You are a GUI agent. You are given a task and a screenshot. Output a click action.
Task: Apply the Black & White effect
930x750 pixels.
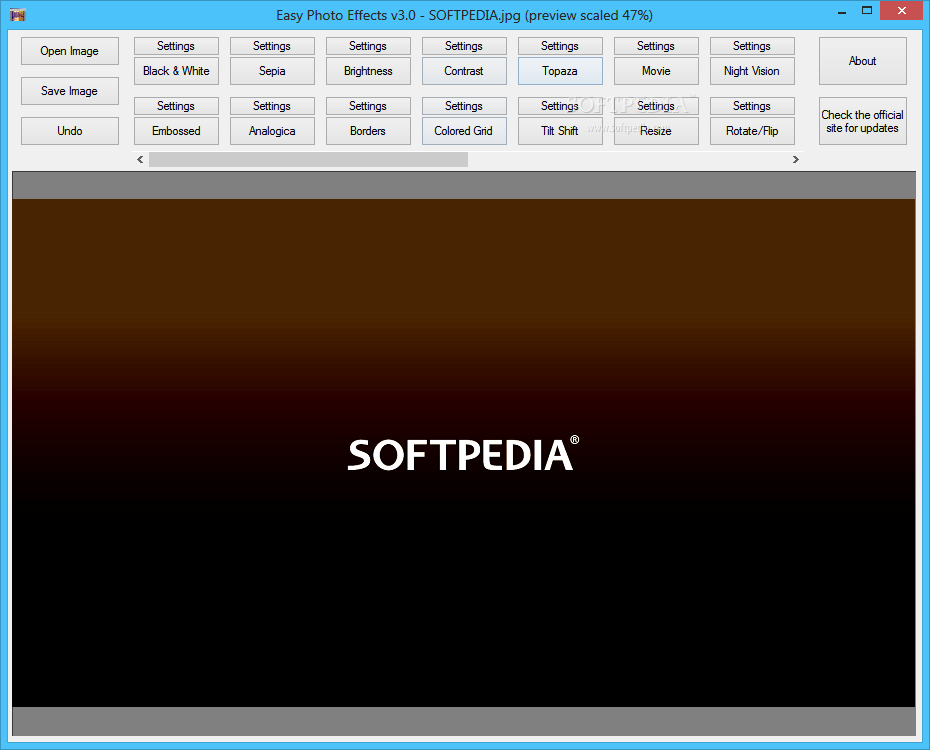[176, 71]
